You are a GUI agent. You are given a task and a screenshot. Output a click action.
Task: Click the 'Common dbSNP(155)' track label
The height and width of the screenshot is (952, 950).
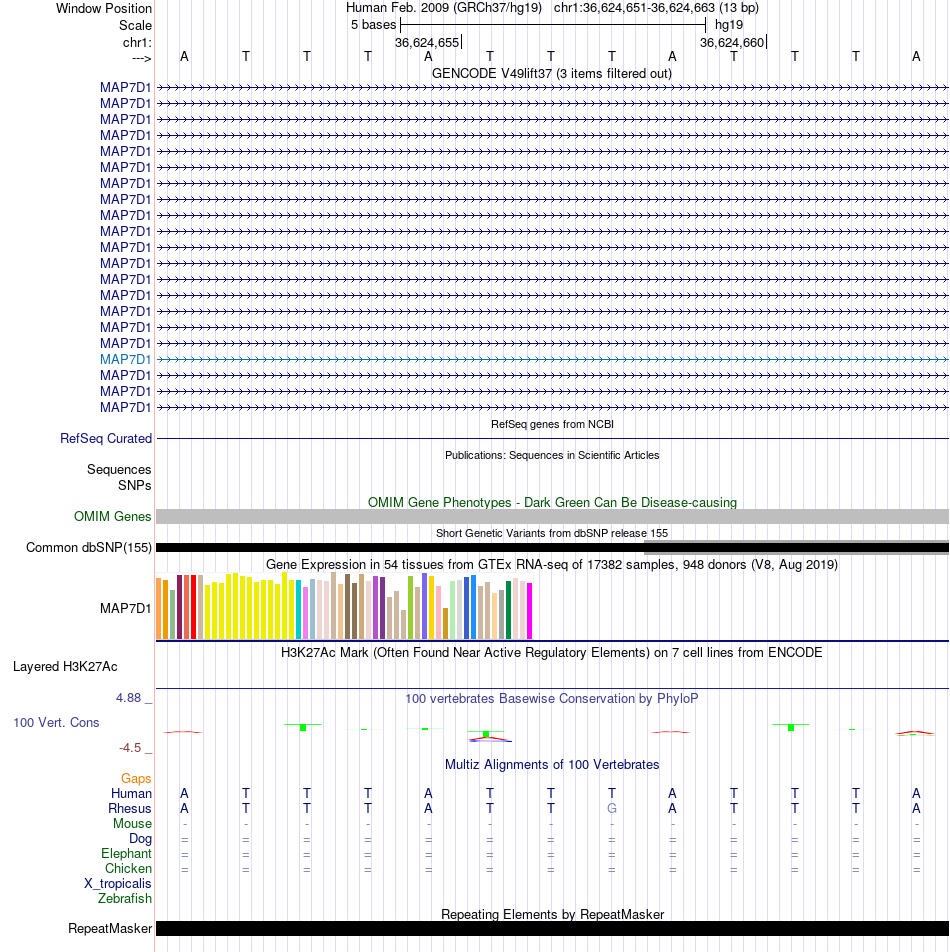[x=89, y=548]
